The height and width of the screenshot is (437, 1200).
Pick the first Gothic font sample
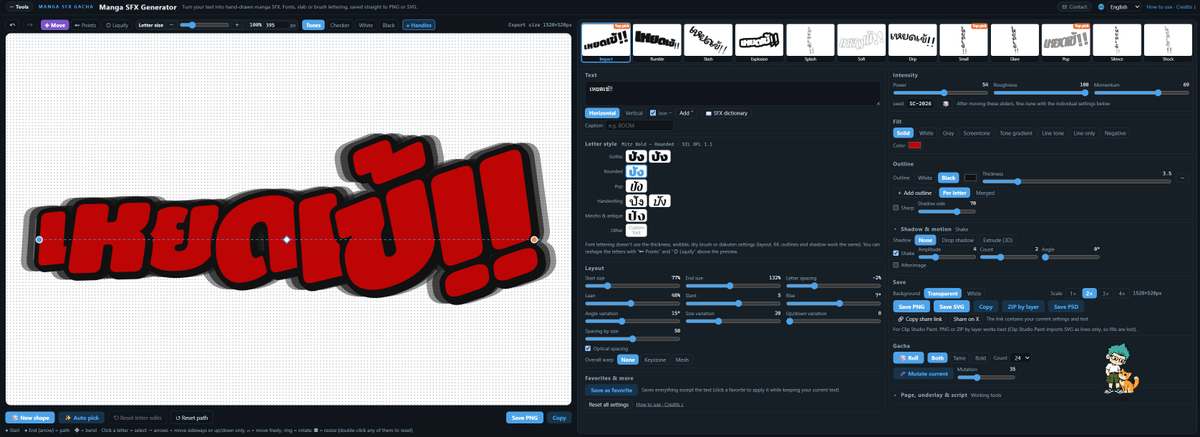pyautogui.click(x=636, y=157)
